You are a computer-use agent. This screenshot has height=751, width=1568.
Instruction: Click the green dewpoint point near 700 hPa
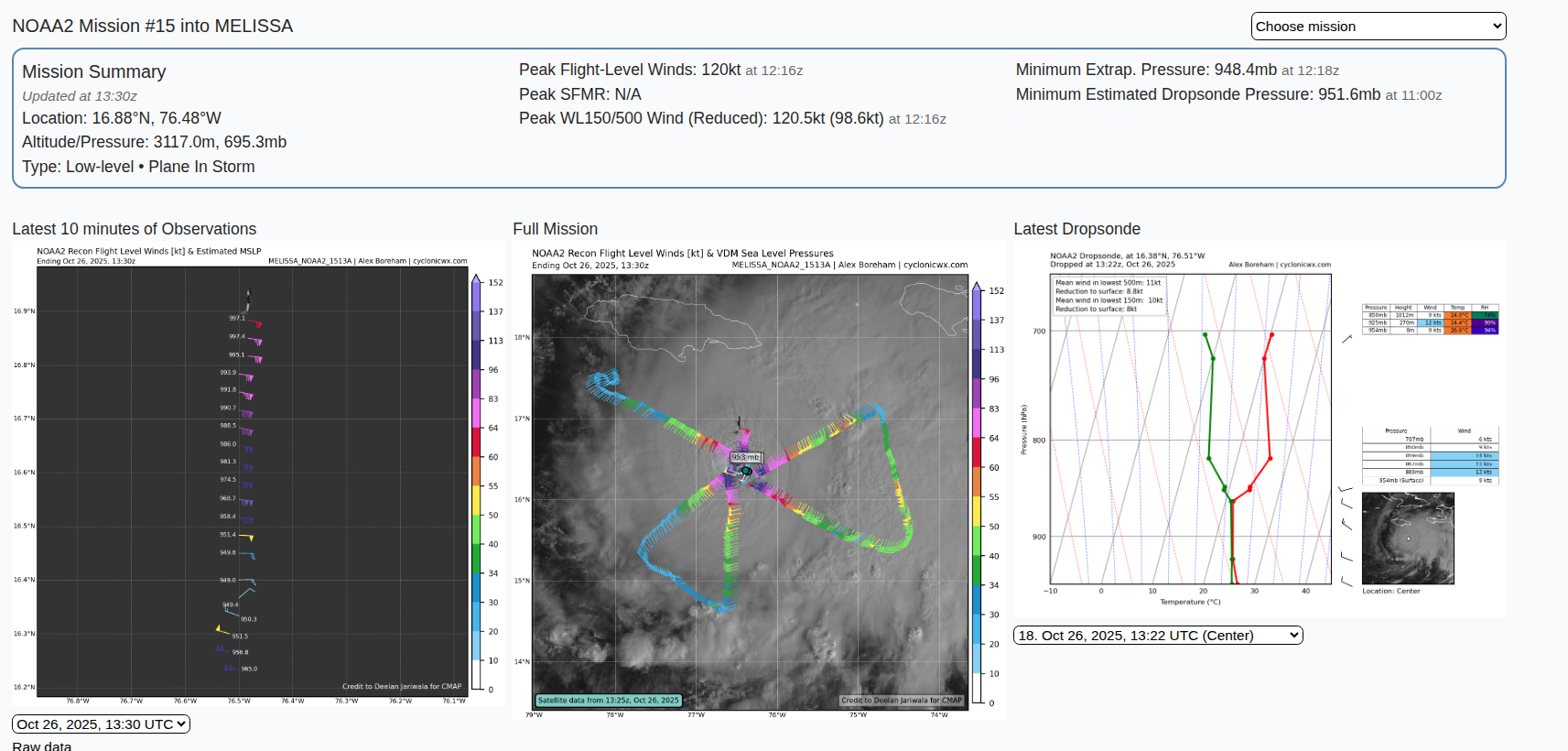click(1205, 335)
